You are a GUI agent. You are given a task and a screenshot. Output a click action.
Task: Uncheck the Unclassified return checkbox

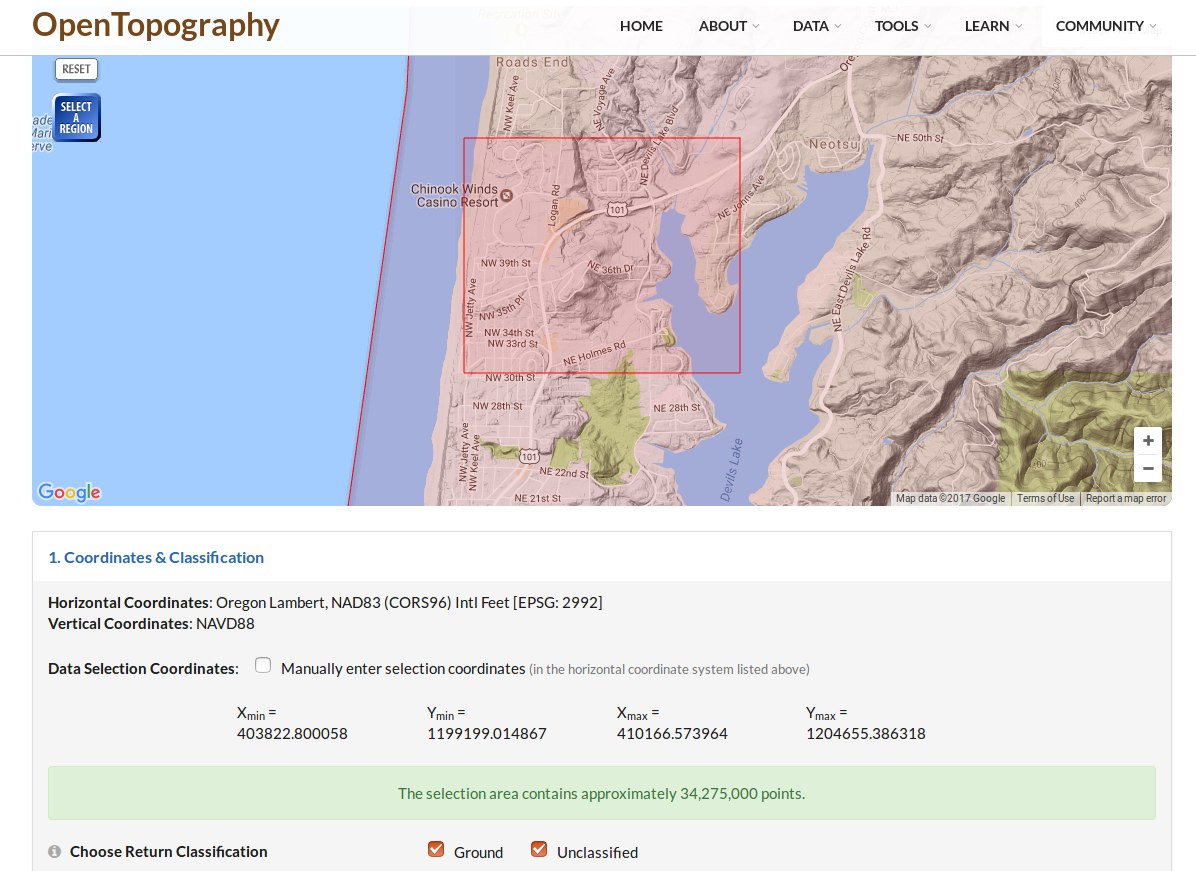[x=539, y=850]
